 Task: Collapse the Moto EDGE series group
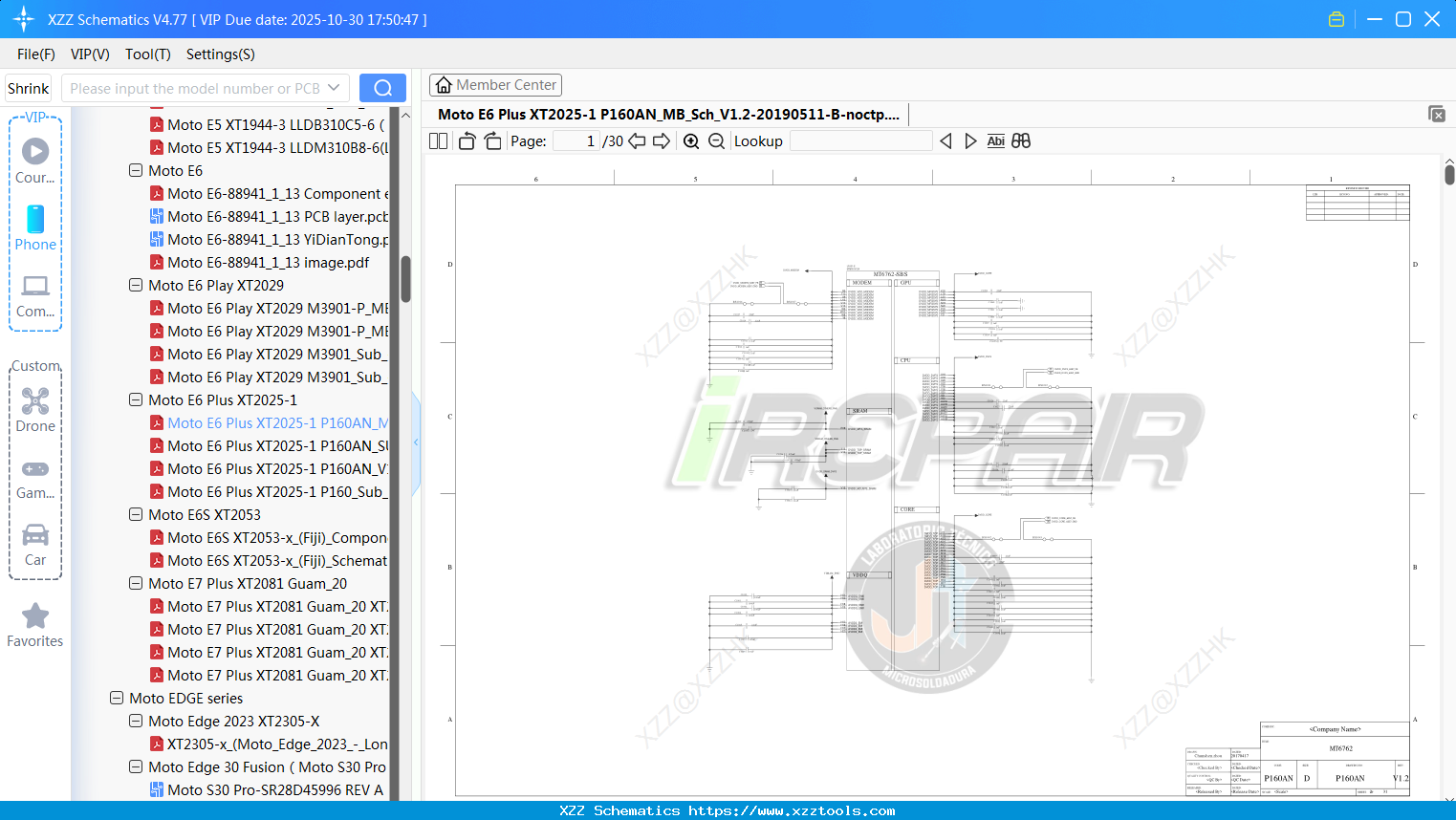tap(117, 698)
